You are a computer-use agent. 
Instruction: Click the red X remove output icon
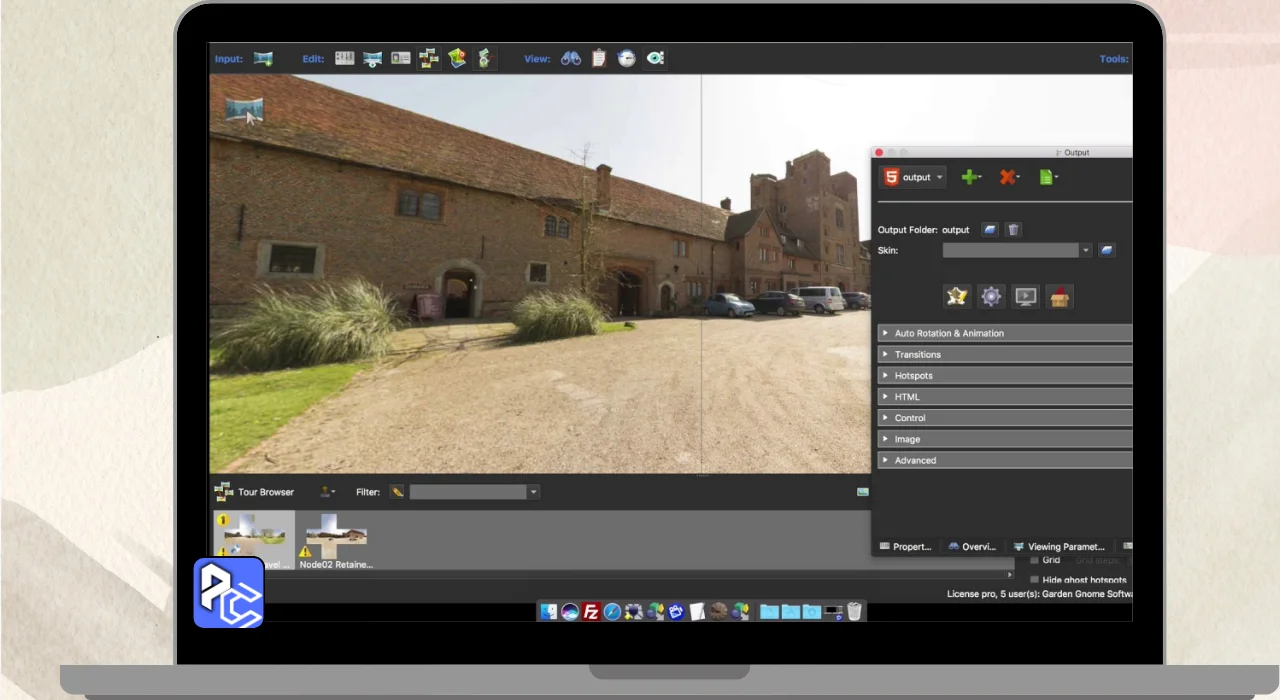tap(1008, 177)
